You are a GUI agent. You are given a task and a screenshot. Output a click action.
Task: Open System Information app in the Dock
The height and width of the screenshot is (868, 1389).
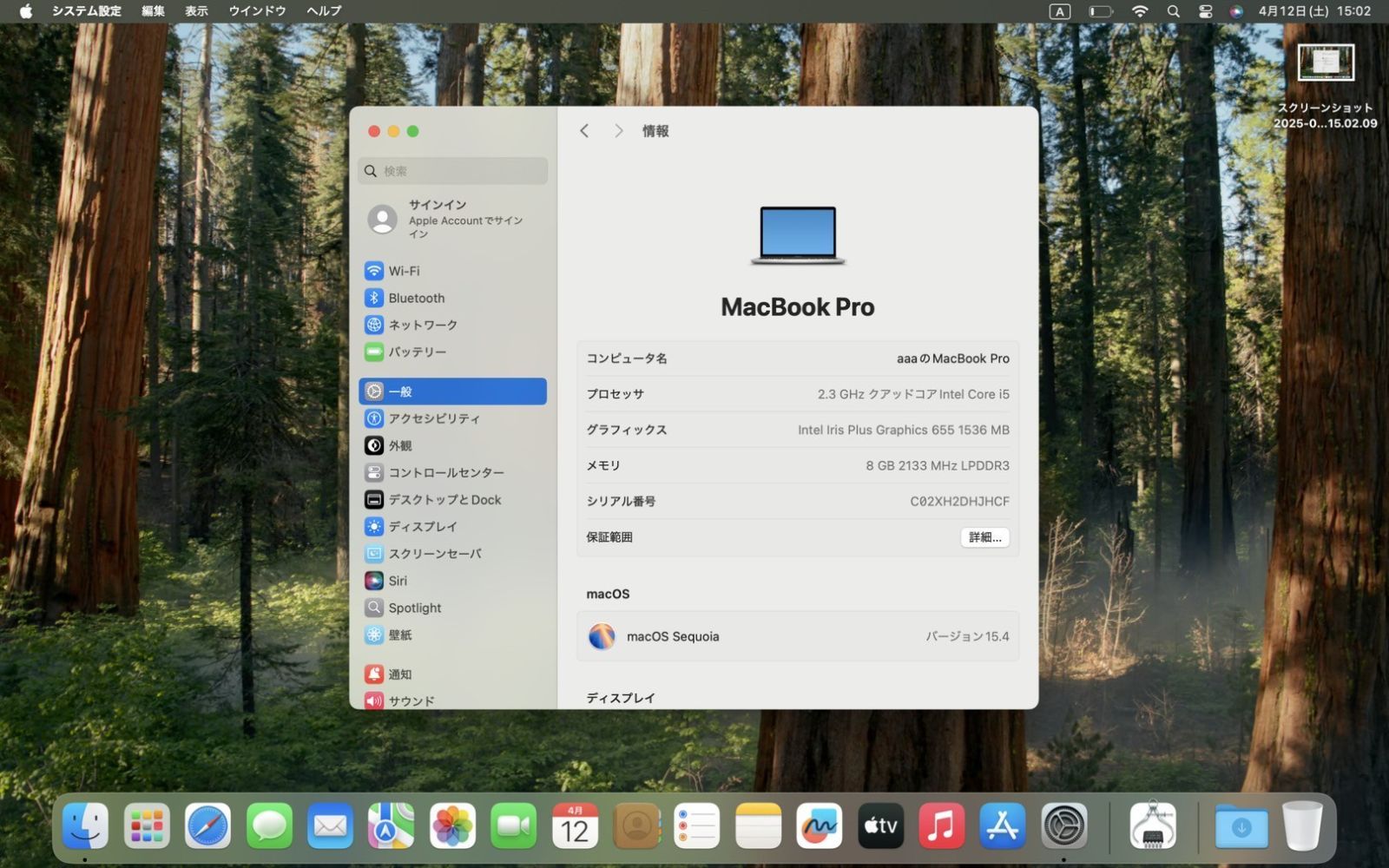tap(1153, 825)
